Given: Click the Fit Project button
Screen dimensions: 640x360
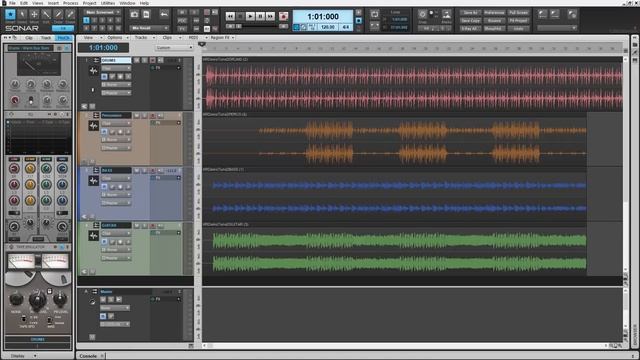Looking at the screenshot, I should pyautogui.click(x=518, y=20).
